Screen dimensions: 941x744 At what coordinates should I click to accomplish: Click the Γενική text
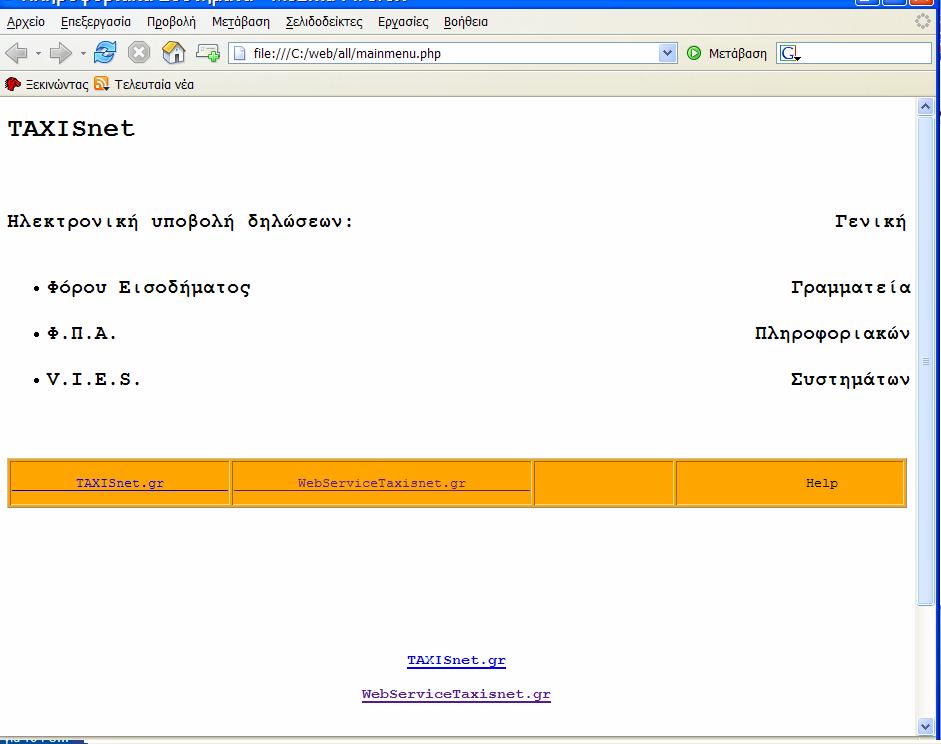[870, 222]
